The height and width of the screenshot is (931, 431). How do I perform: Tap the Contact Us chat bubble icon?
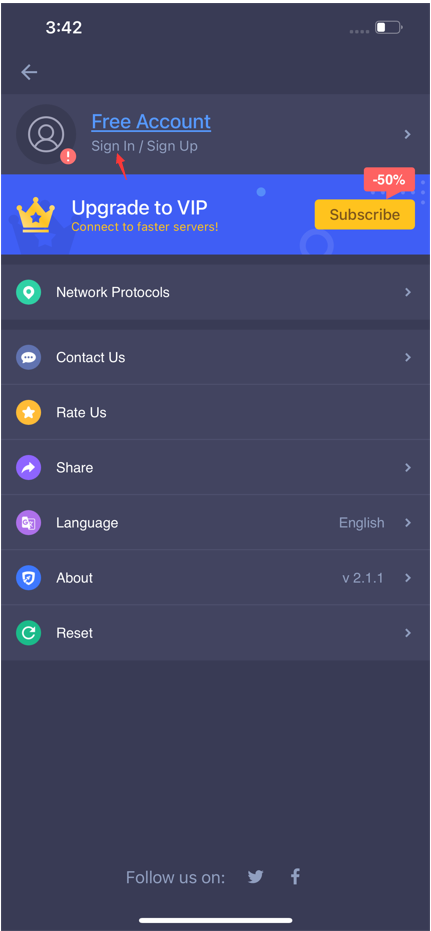point(28,357)
